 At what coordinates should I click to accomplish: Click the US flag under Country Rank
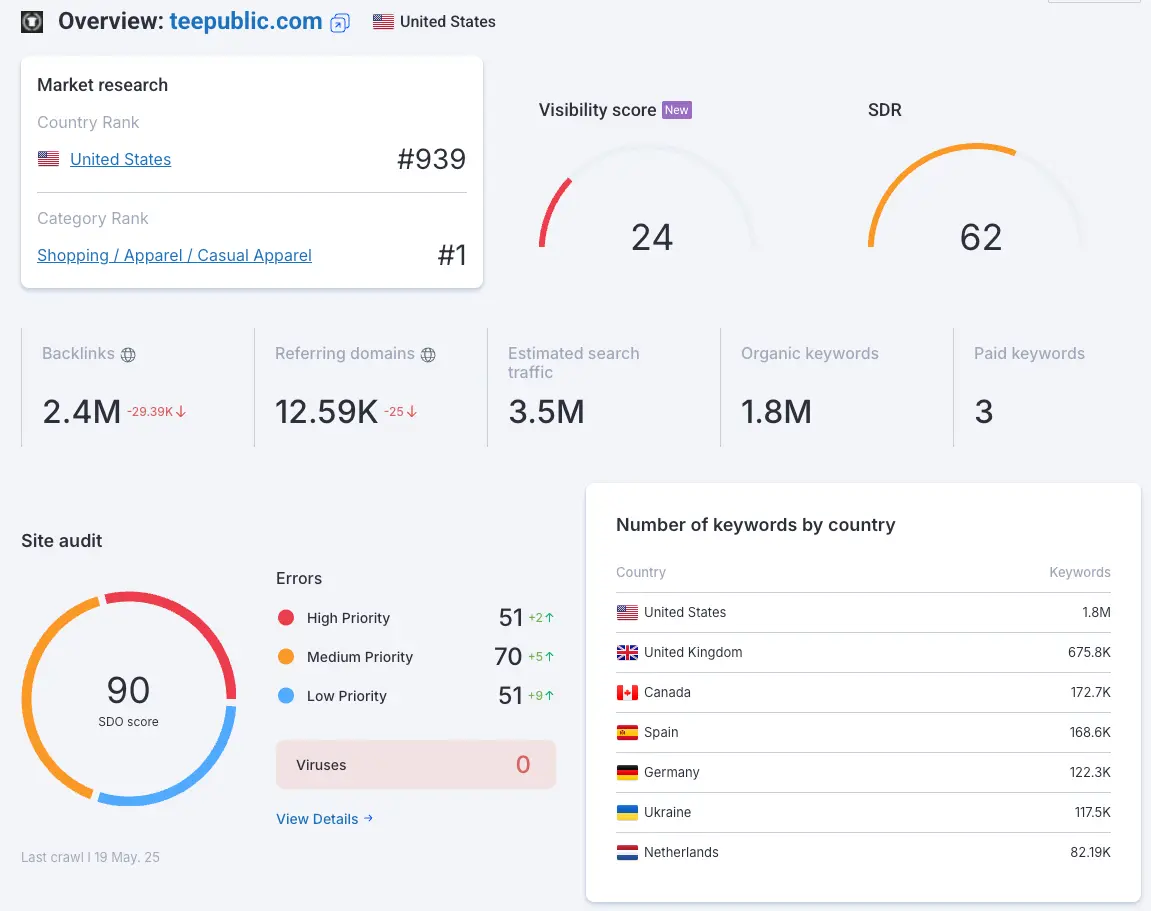pos(48,159)
